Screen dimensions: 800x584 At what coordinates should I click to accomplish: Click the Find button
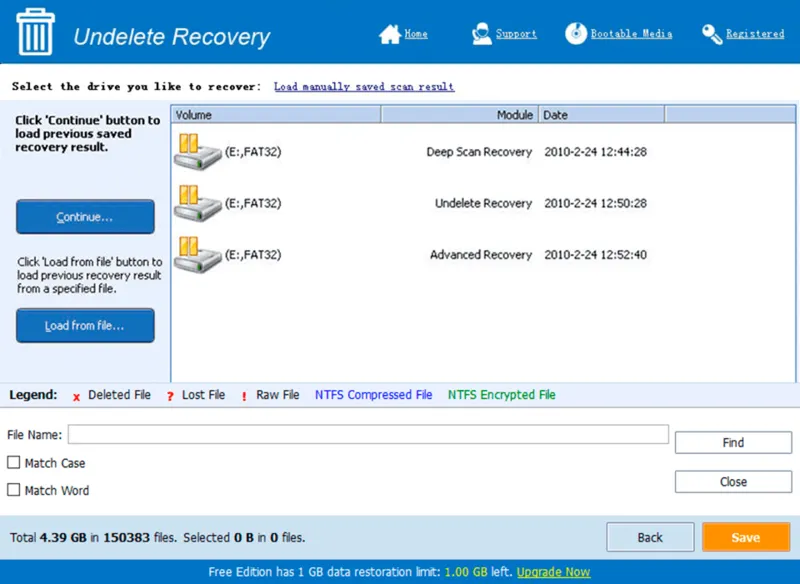pos(733,442)
